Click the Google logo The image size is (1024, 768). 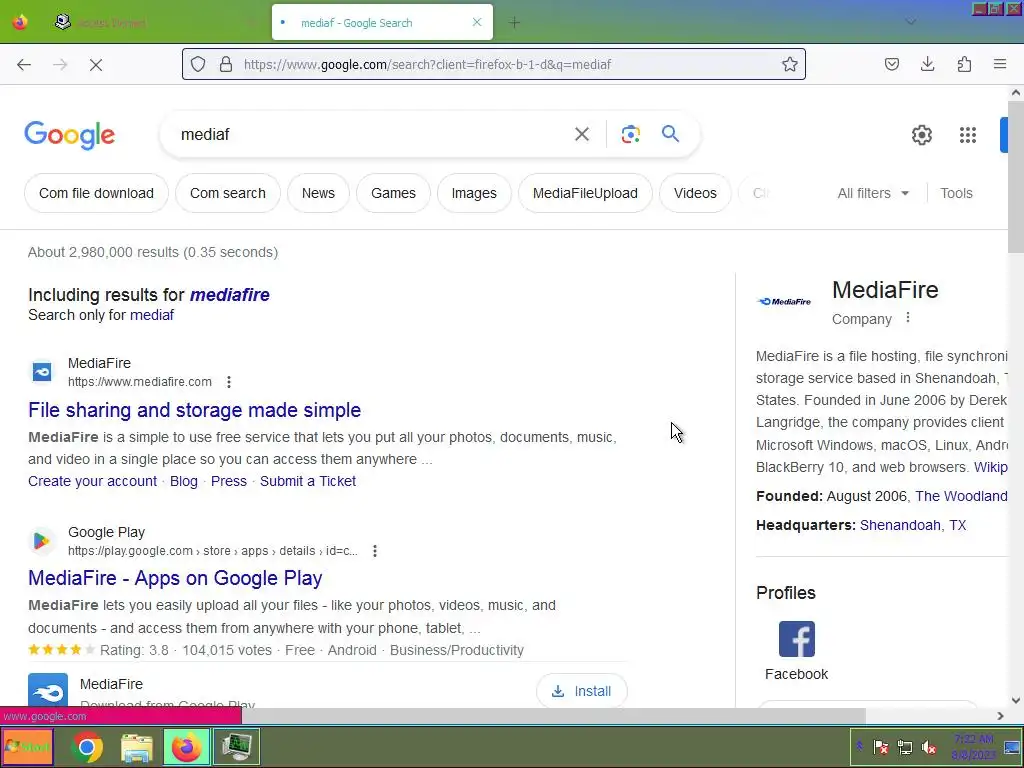(70, 135)
